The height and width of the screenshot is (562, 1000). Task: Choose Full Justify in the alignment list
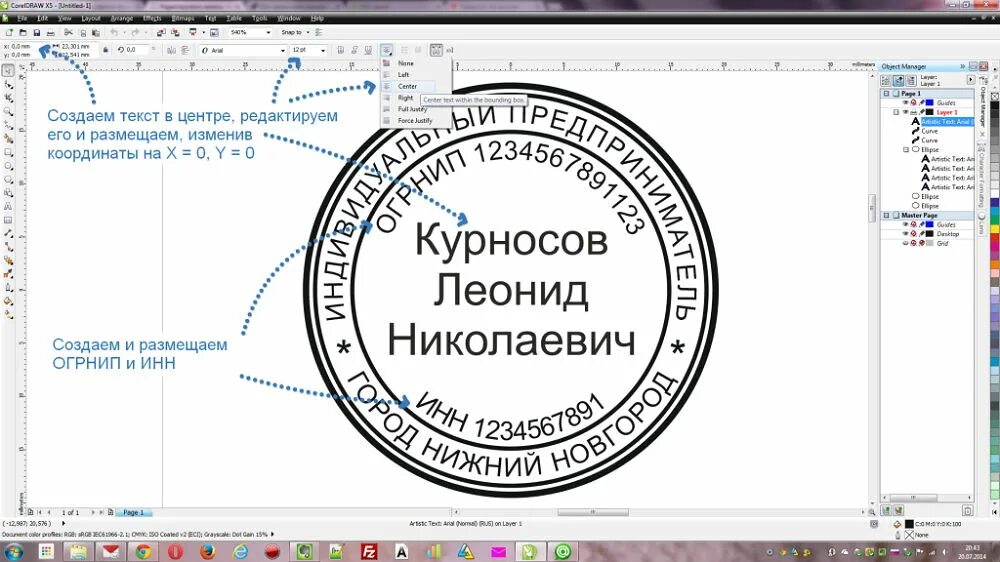pos(412,109)
